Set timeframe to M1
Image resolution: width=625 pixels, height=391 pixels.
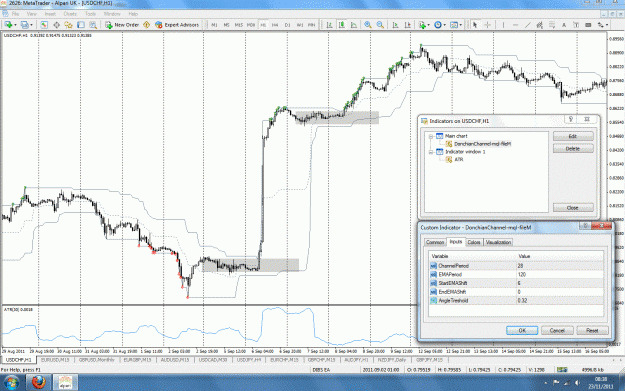tap(214, 25)
